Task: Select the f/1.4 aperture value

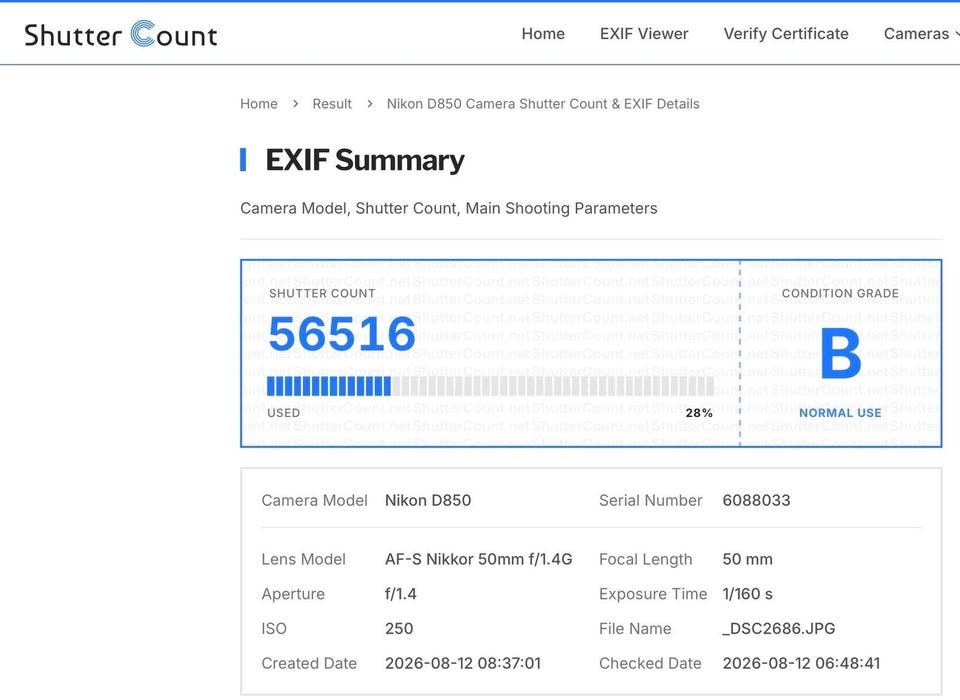Action: (400, 593)
